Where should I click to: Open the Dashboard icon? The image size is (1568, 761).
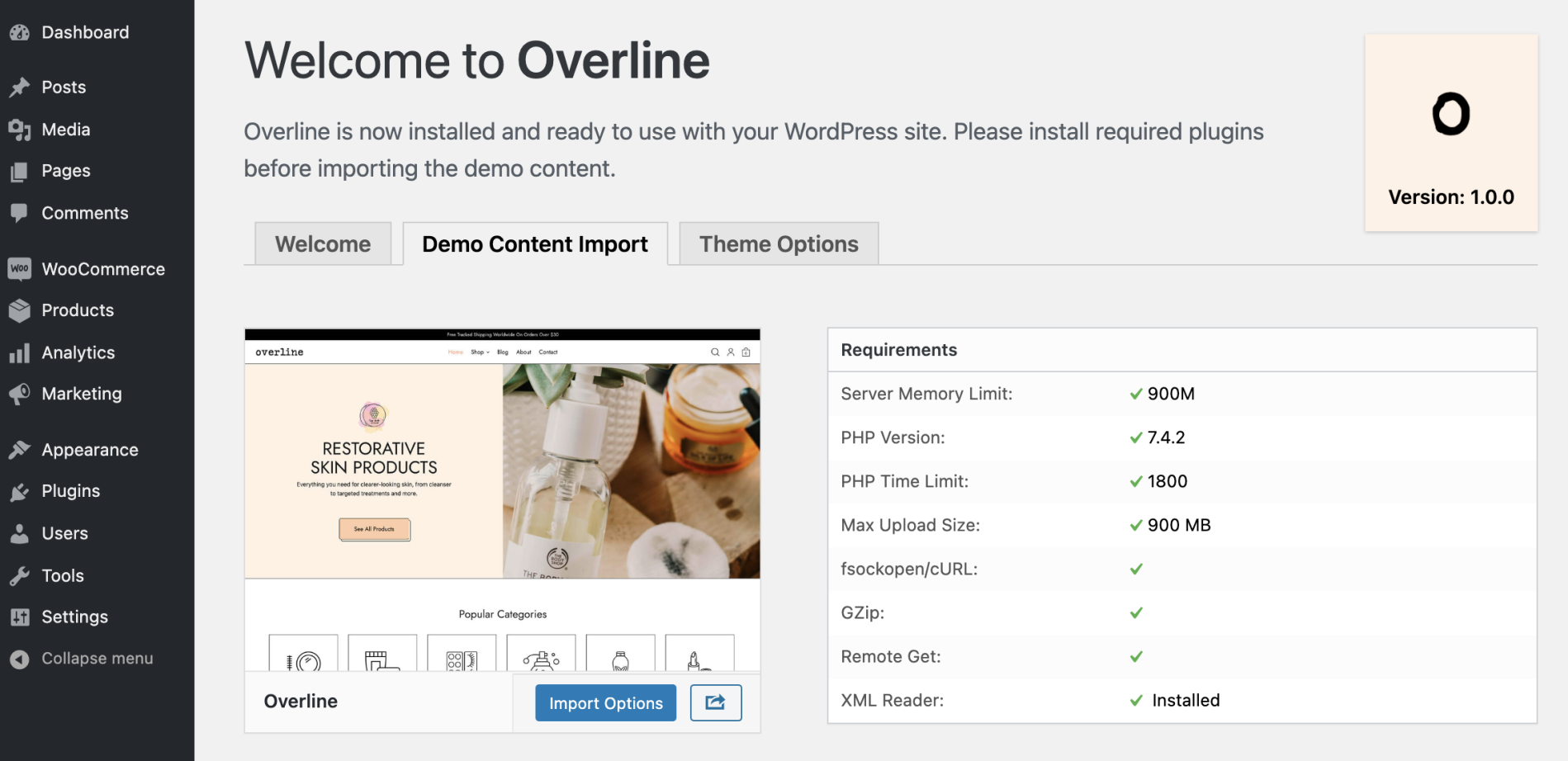[20, 32]
